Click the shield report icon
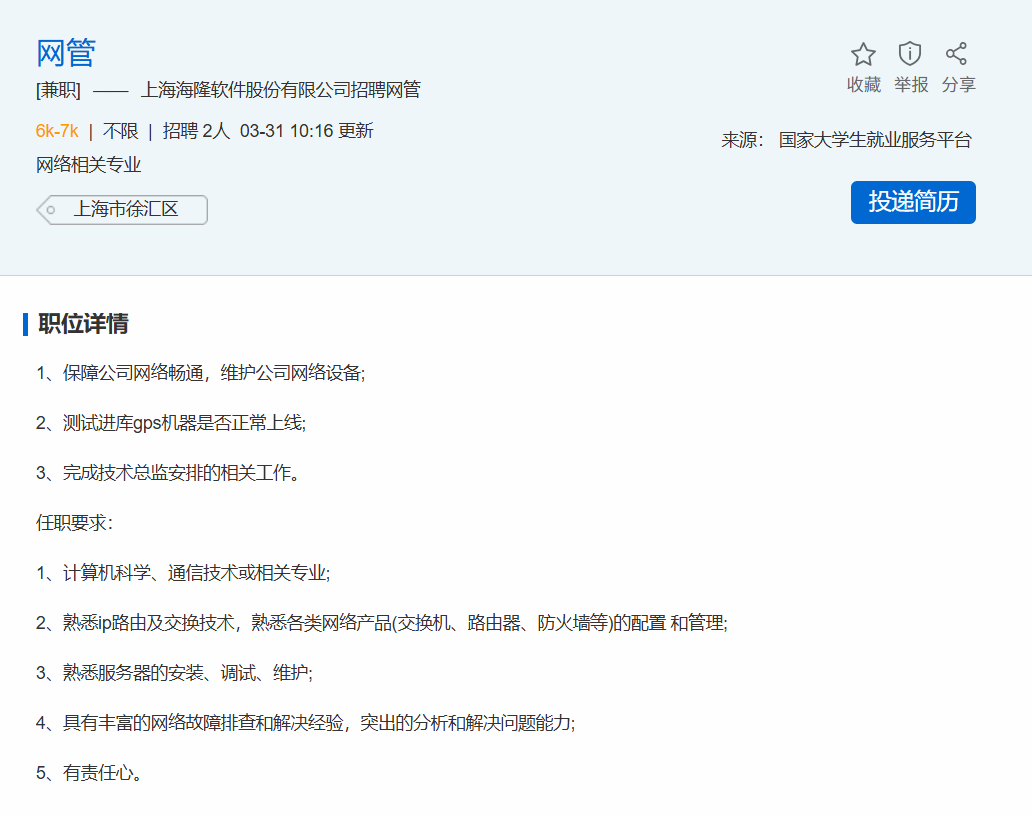This screenshot has width=1032, height=816. [x=910, y=54]
